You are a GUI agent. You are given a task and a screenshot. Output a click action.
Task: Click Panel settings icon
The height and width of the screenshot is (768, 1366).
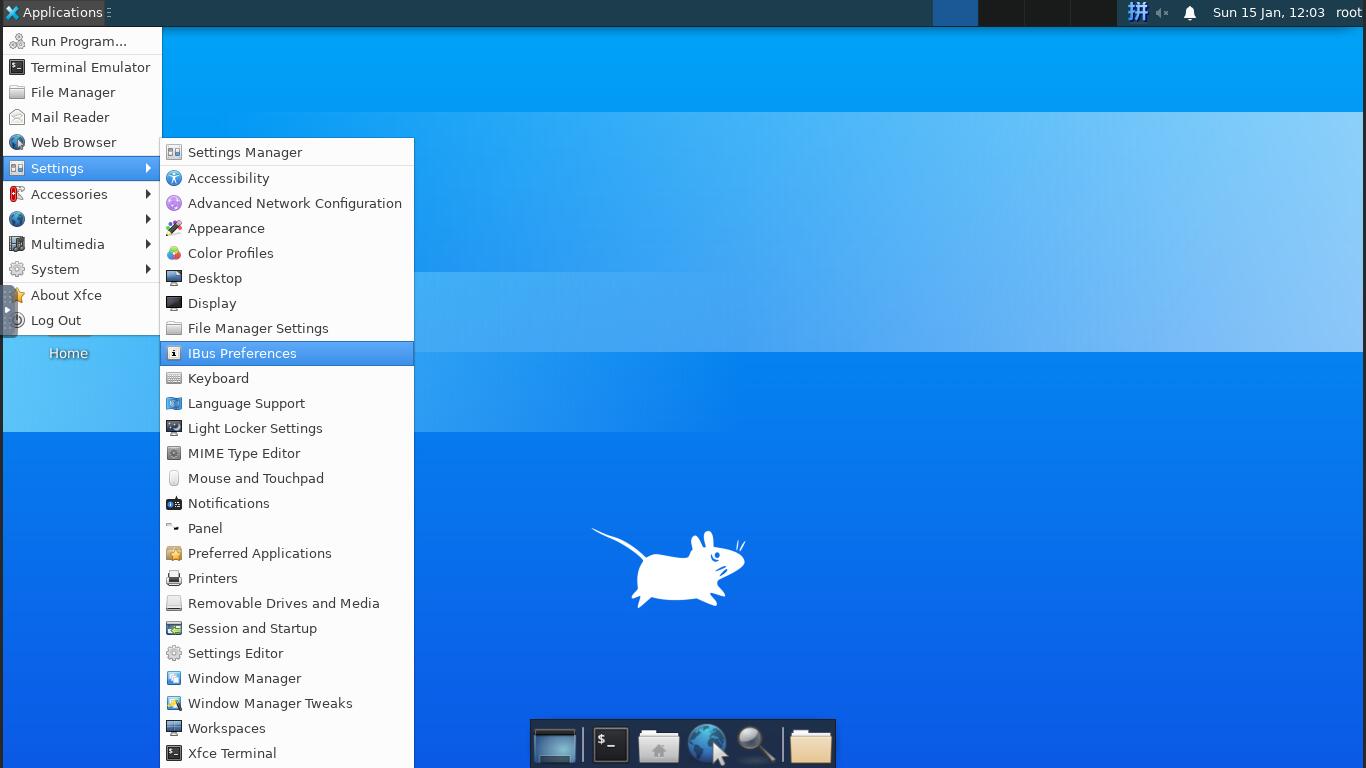pyautogui.click(x=174, y=528)
